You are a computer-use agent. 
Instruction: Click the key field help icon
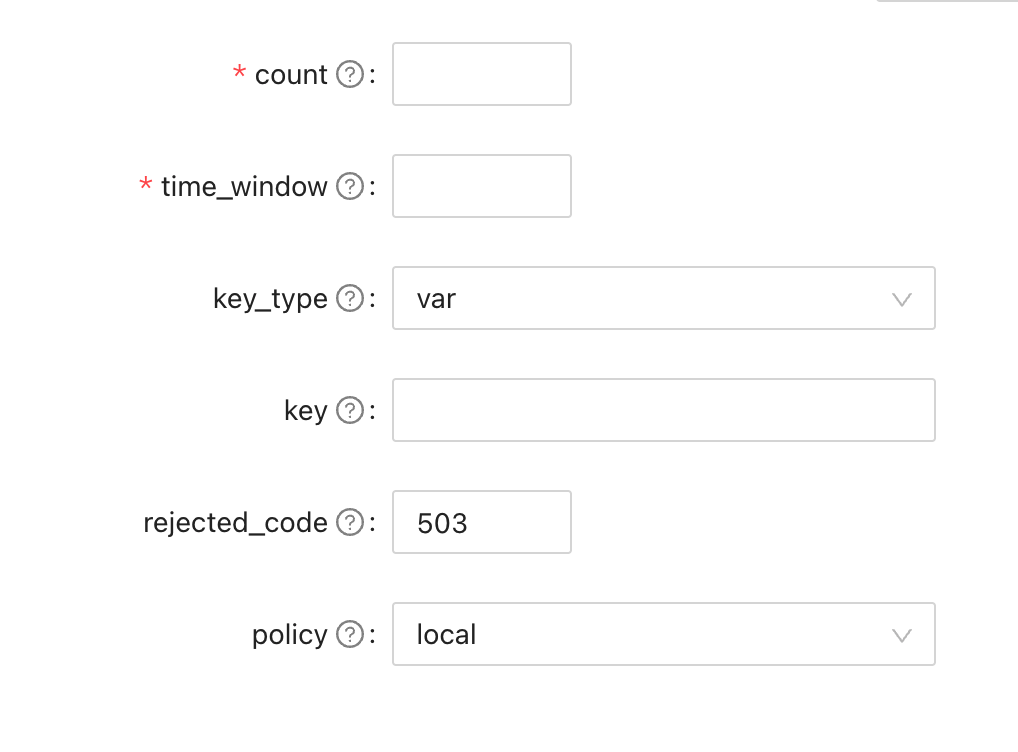(x=349, y=410)
